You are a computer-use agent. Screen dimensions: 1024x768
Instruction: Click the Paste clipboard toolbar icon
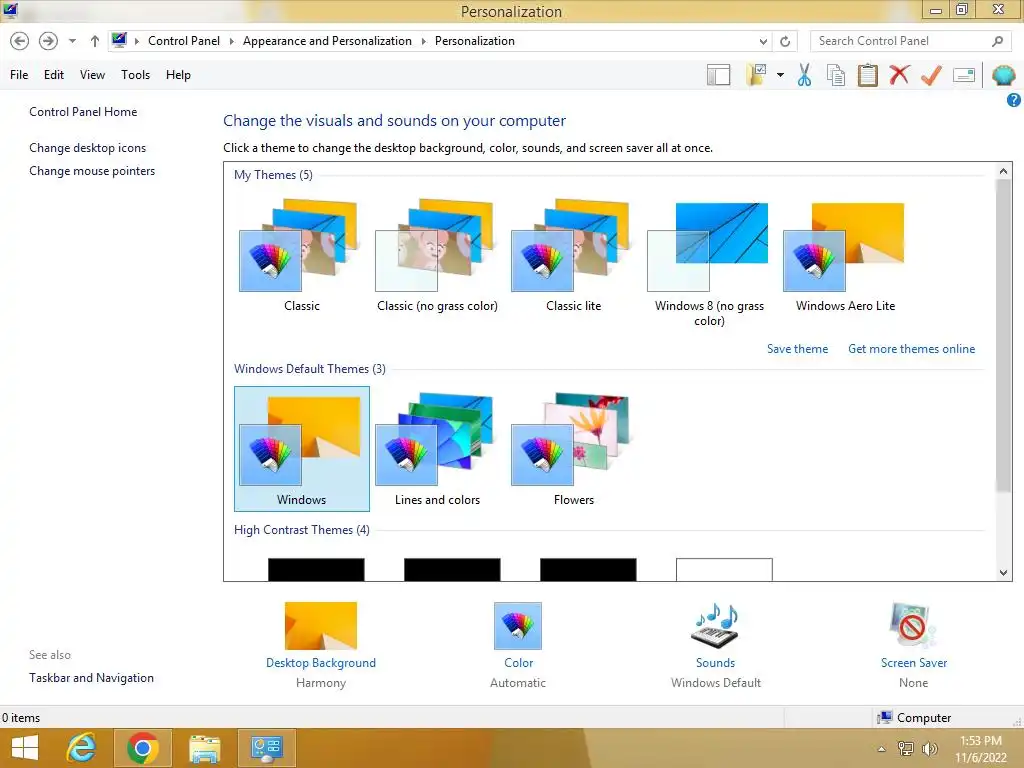tap(867, 75)
